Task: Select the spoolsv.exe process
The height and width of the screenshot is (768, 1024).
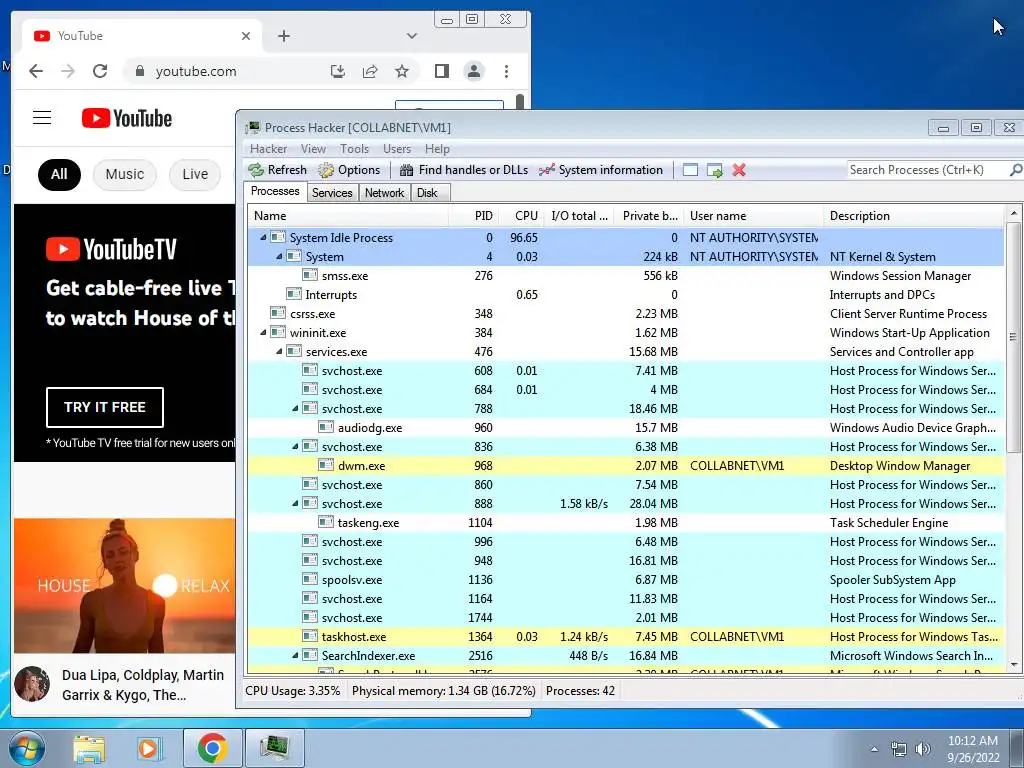Action: (x=626, y=580)
